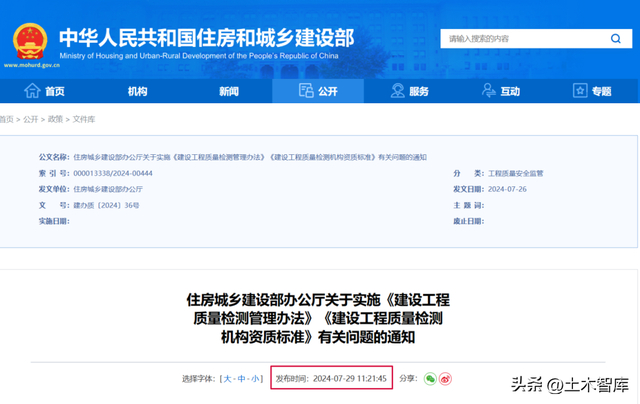Viewport: 640px width, 404px height.
Task: Share via the Weibo icon
Action: tap(445, 379)
